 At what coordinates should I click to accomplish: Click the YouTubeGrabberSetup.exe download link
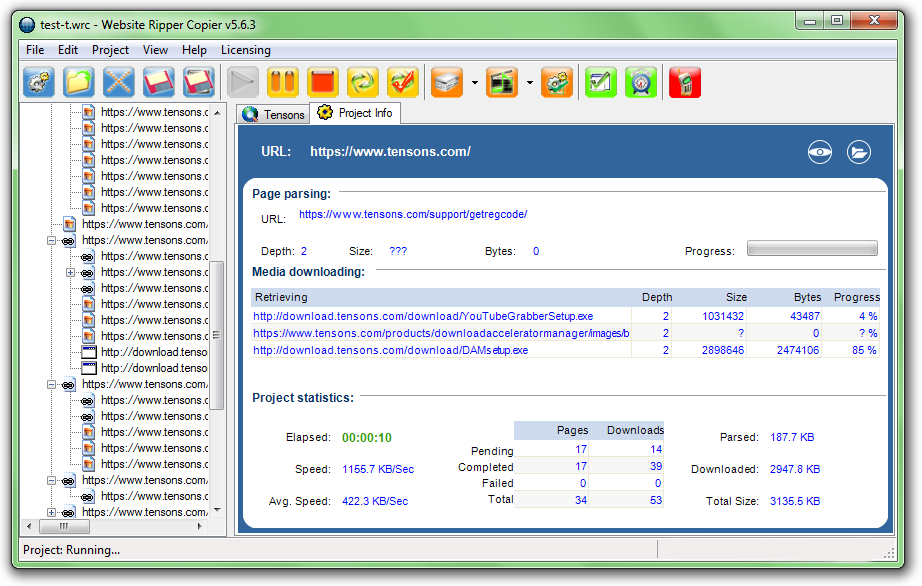pyautogui.click(x=423, y=316)
